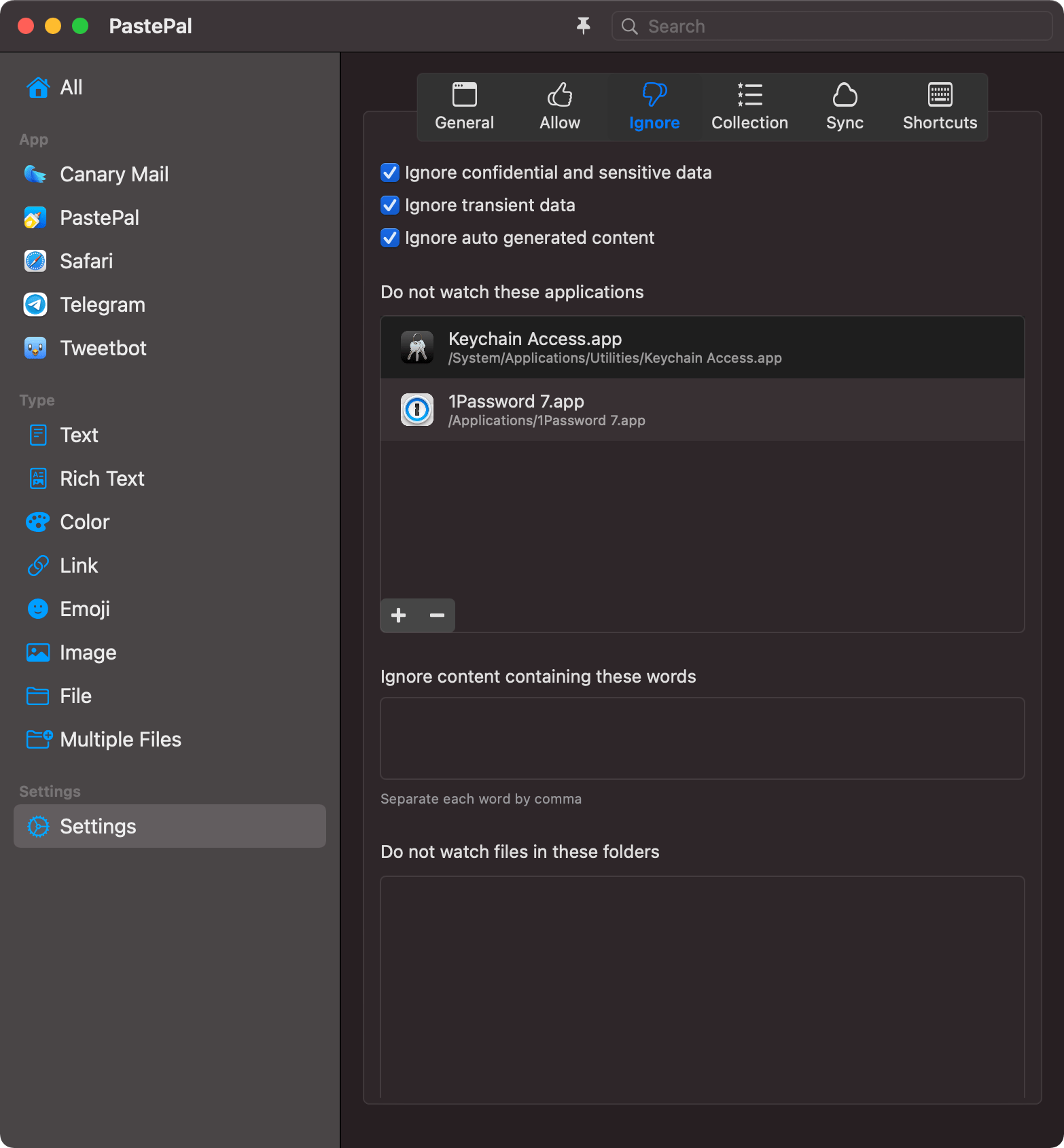Viewport: 1064px width, 1148px height.
Task: Filter clips by Color type
Action: [x=170, y=522]
